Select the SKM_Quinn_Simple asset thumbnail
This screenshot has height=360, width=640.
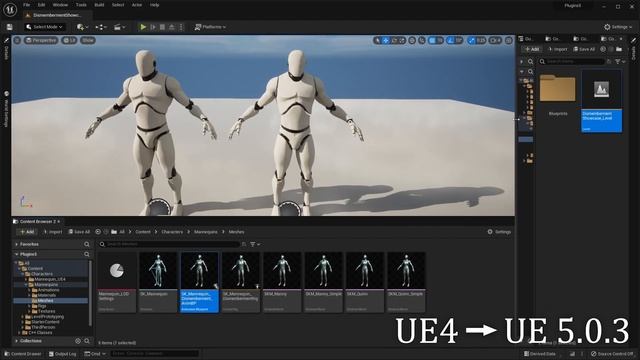coord(406,282)
